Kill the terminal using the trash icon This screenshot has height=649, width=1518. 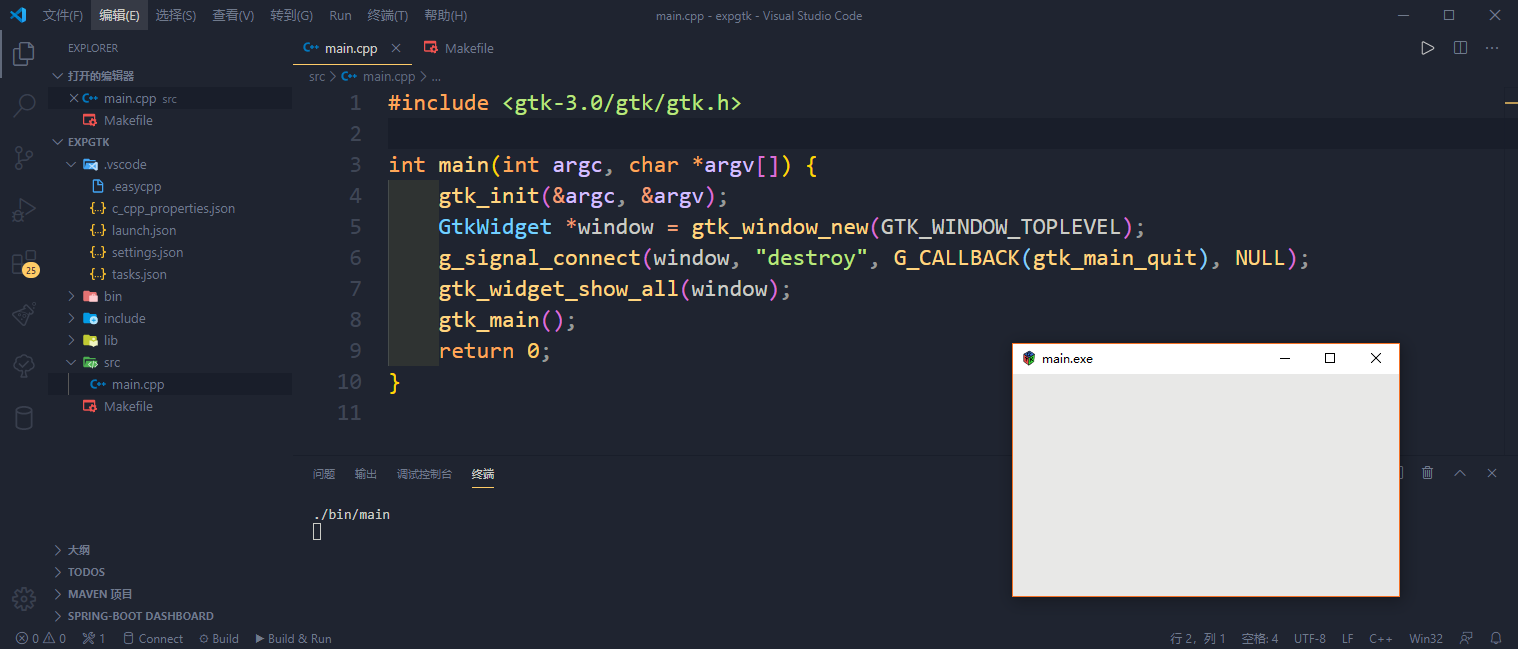pos(1427,472)
